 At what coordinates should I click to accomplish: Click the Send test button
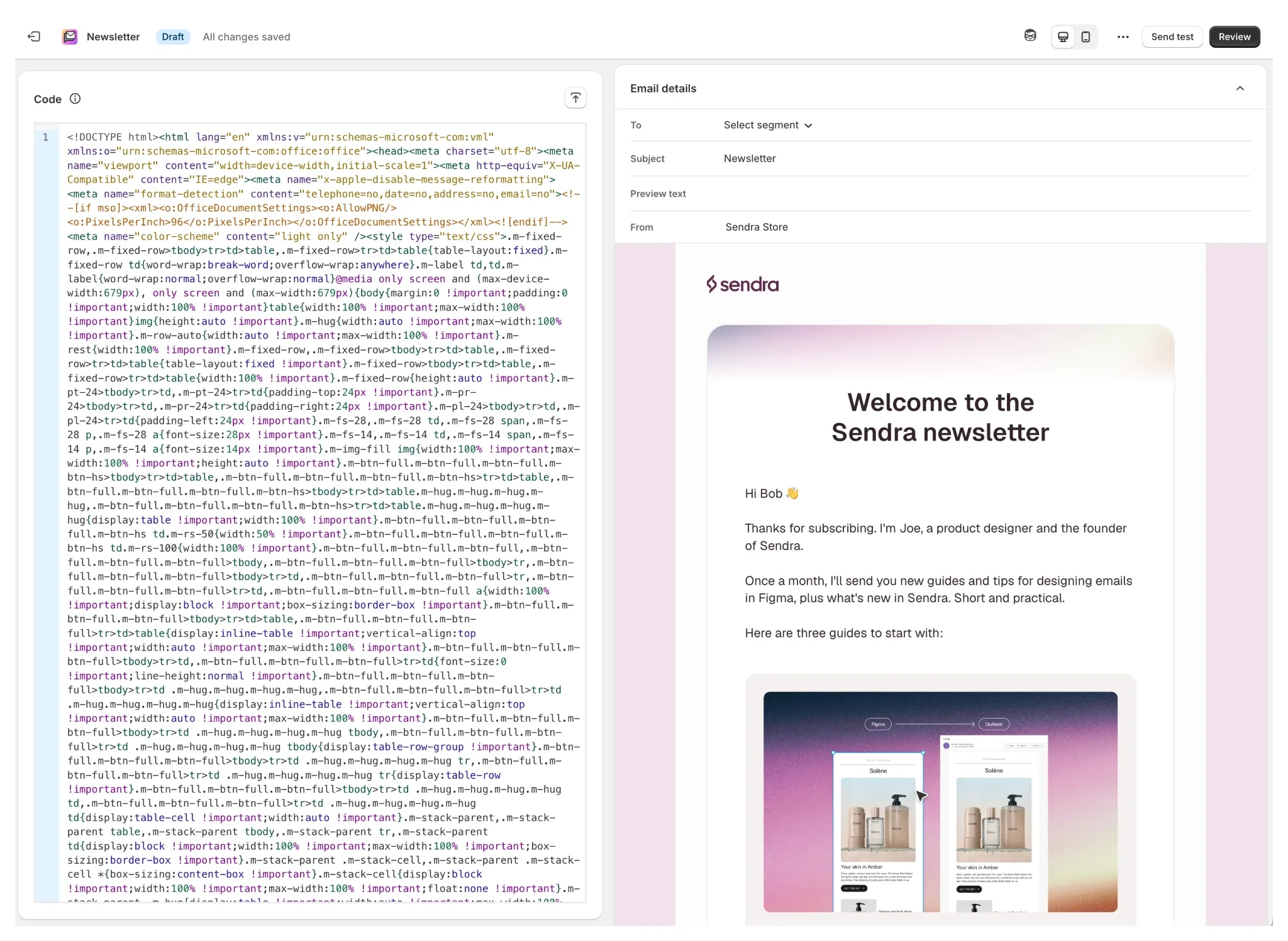(1172, 36)
